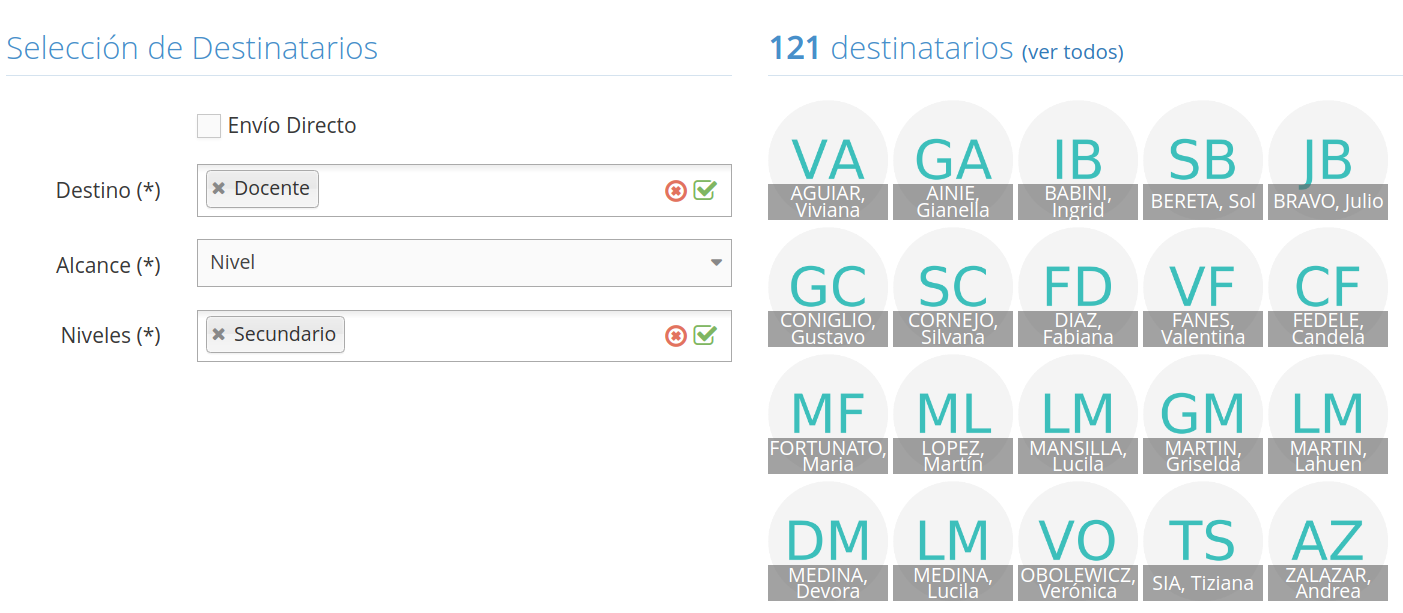Click the 121 destinatarios heading
Screen dimensions: 1403x613
[x=891, y=48]
